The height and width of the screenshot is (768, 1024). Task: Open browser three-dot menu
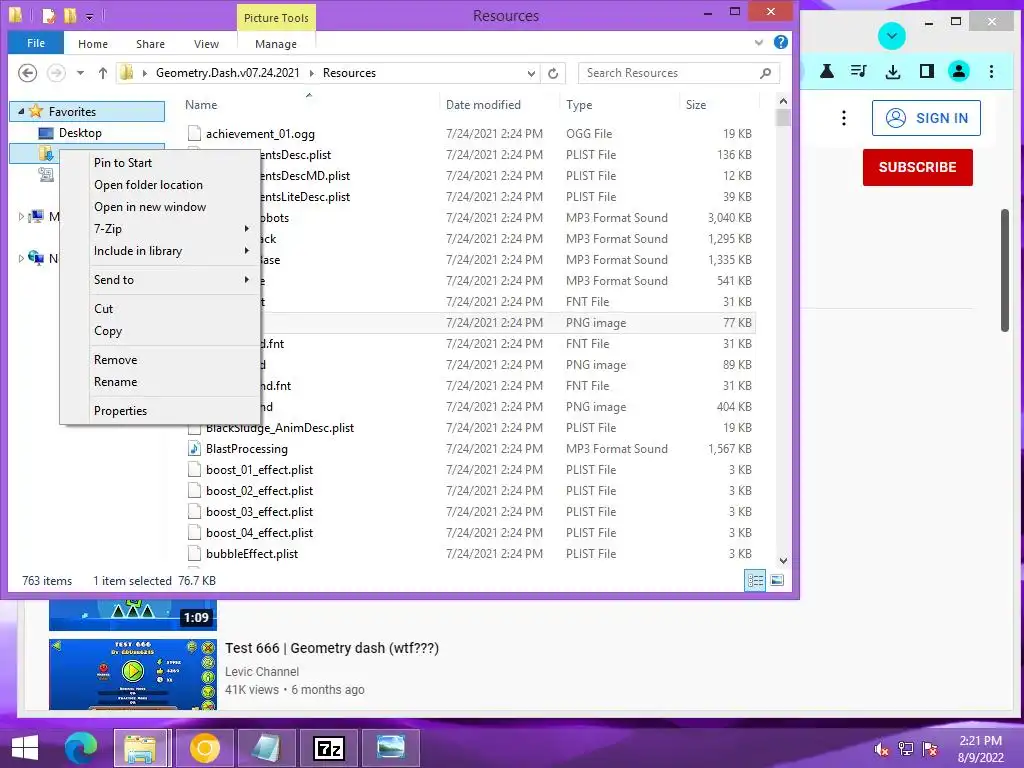(x=991, y=71)
